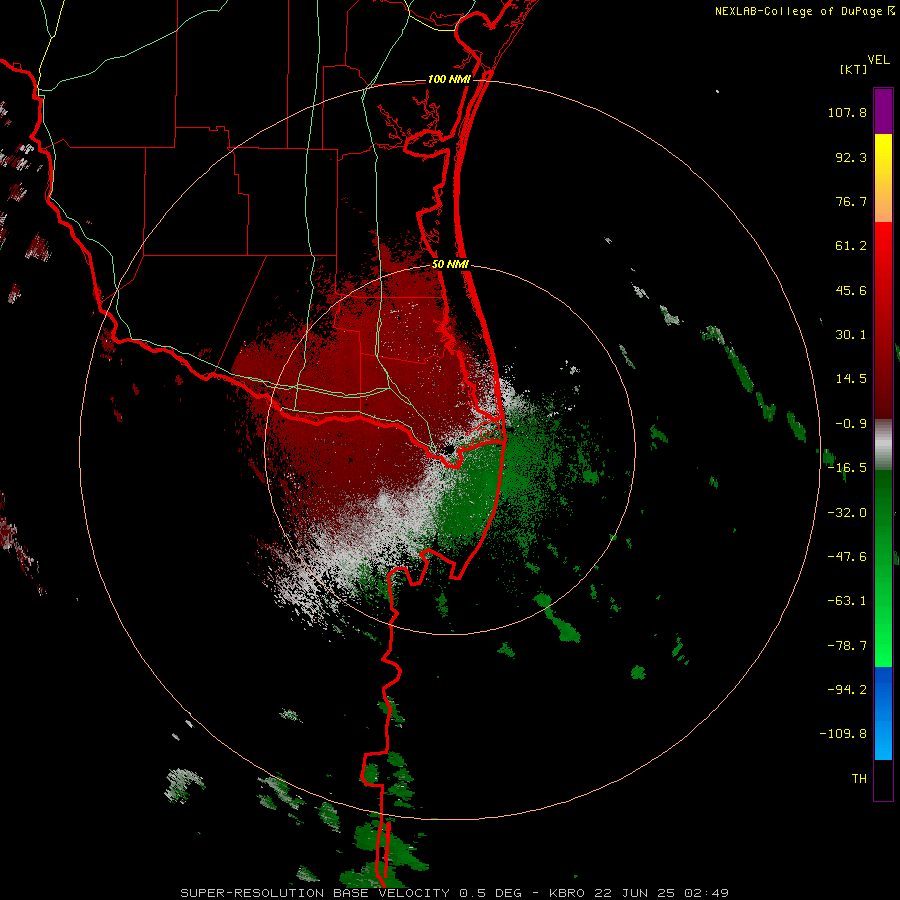
Task: Select the -32.0 velocity scale value
Action: tap(847, 513)
